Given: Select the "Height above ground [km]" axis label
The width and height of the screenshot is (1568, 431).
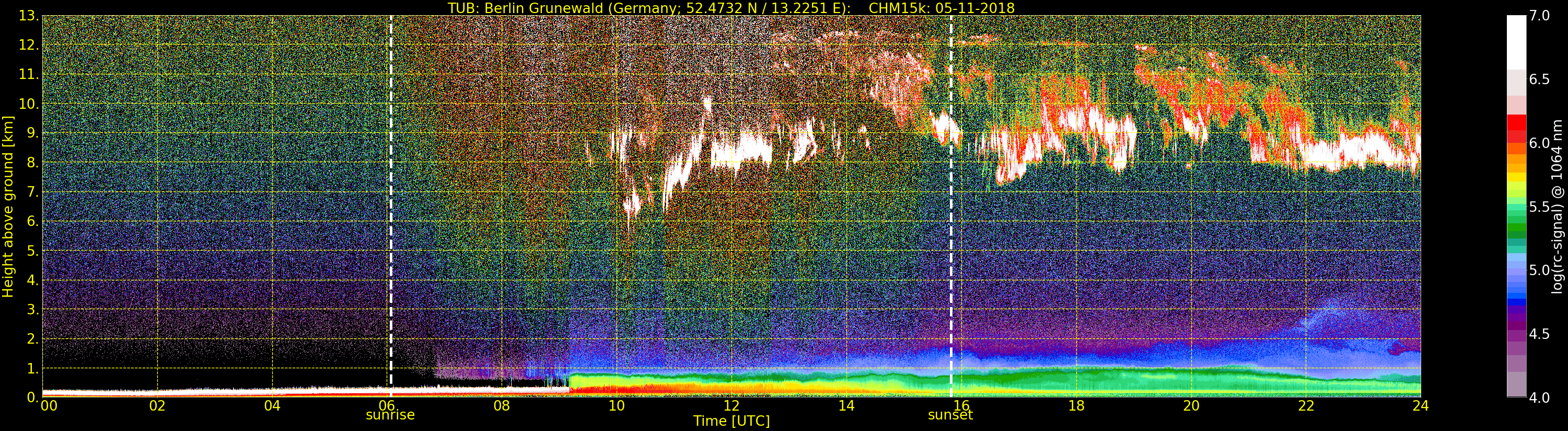Looking at the screenshot, I should [8, 206].
